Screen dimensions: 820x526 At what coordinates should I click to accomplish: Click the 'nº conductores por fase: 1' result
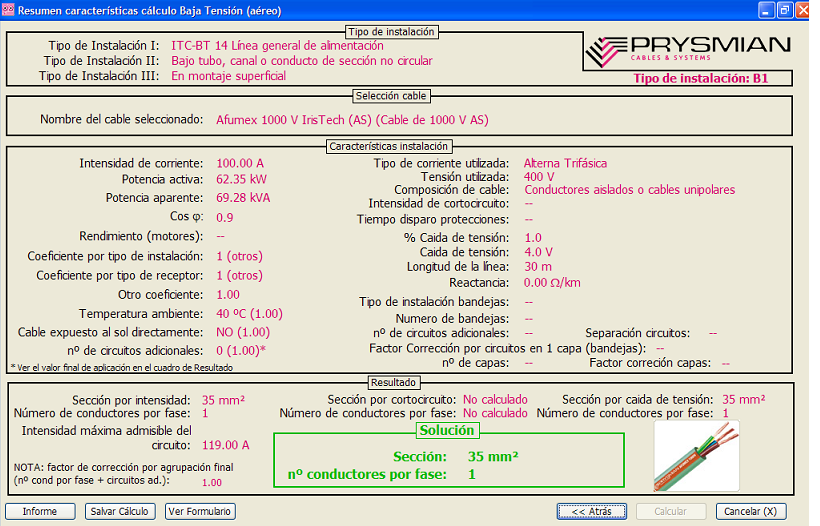(x=382, y=474)
